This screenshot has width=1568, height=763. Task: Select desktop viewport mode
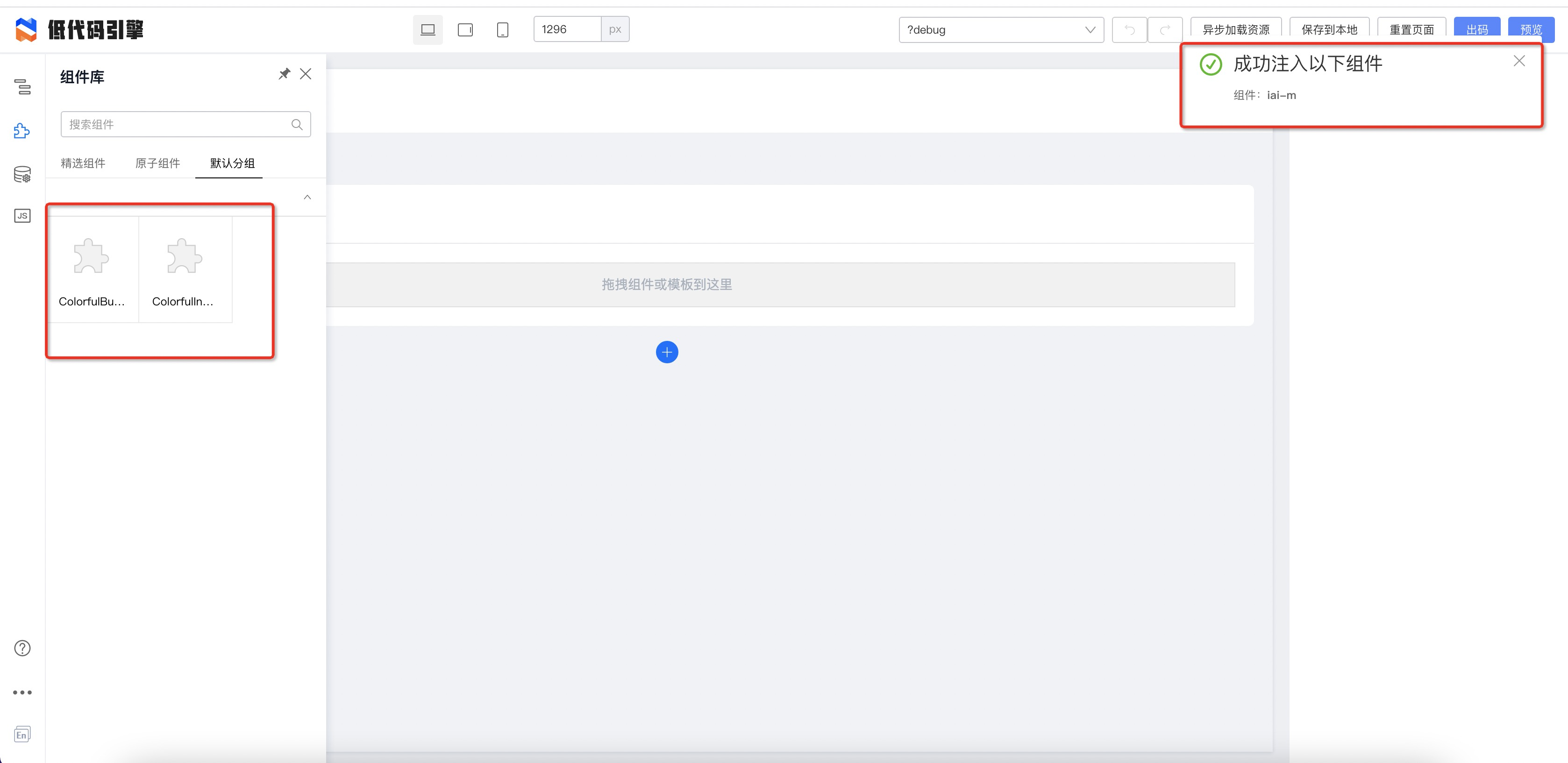click(x=428, y=28)
